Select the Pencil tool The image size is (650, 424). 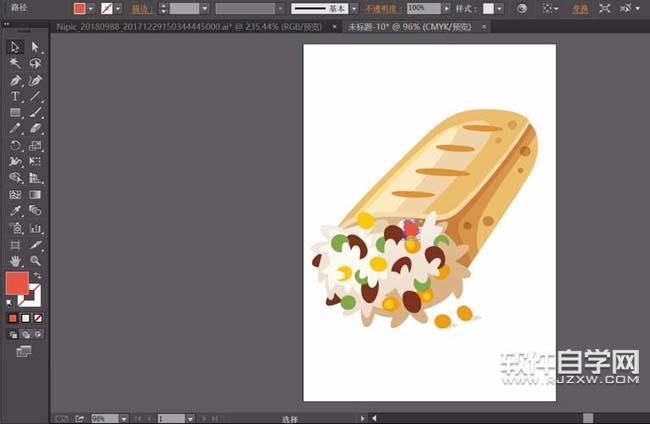(15, 129)
